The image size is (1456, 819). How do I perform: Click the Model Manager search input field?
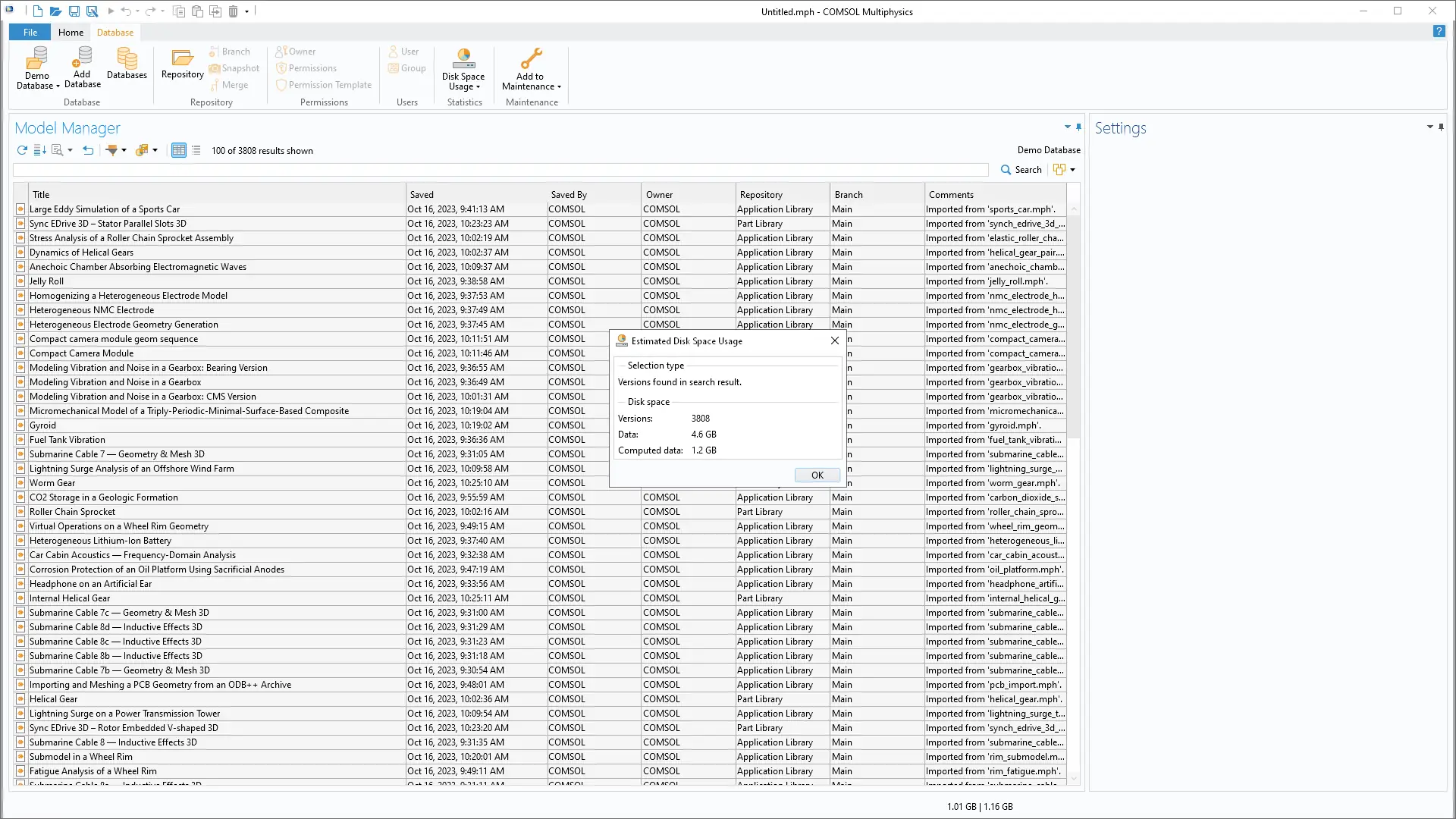click(500, 170)
